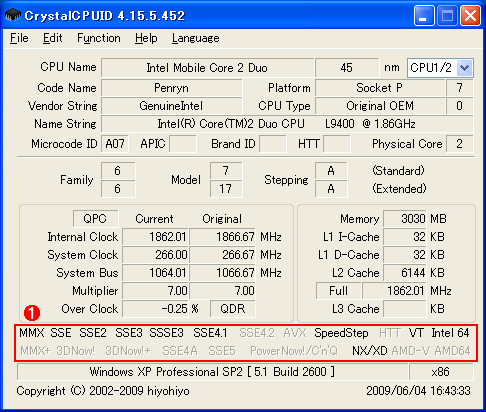Click the Code Name value 'Penryn'
Image resolution: width=486 pixels, height=412 pixels.
pyautogui.click(x=171, y=88)
